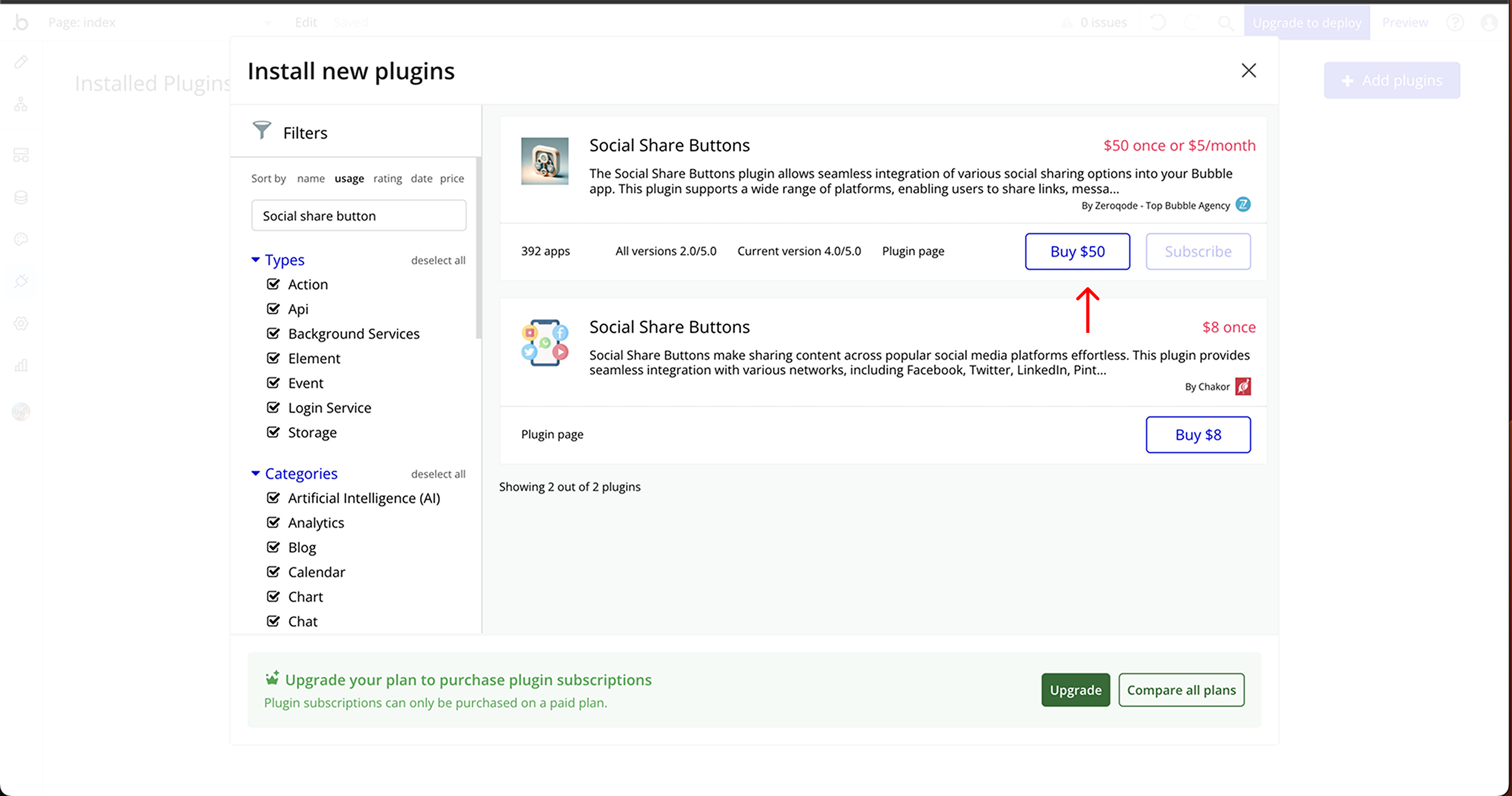Uncheck the Action type checkbox

pos(273,284)
